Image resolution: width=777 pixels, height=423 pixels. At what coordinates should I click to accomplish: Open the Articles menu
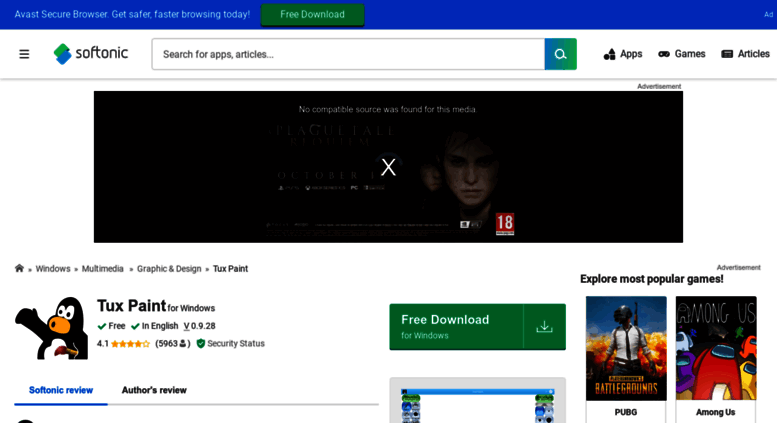pos(745,54)
